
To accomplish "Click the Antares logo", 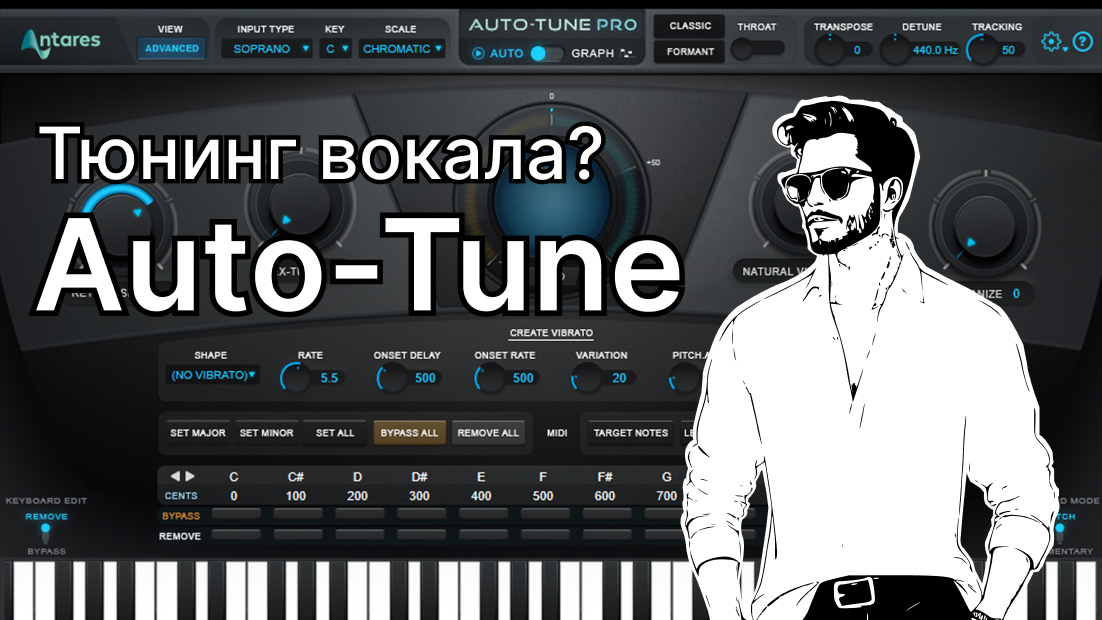I will [x=60, y=42].
